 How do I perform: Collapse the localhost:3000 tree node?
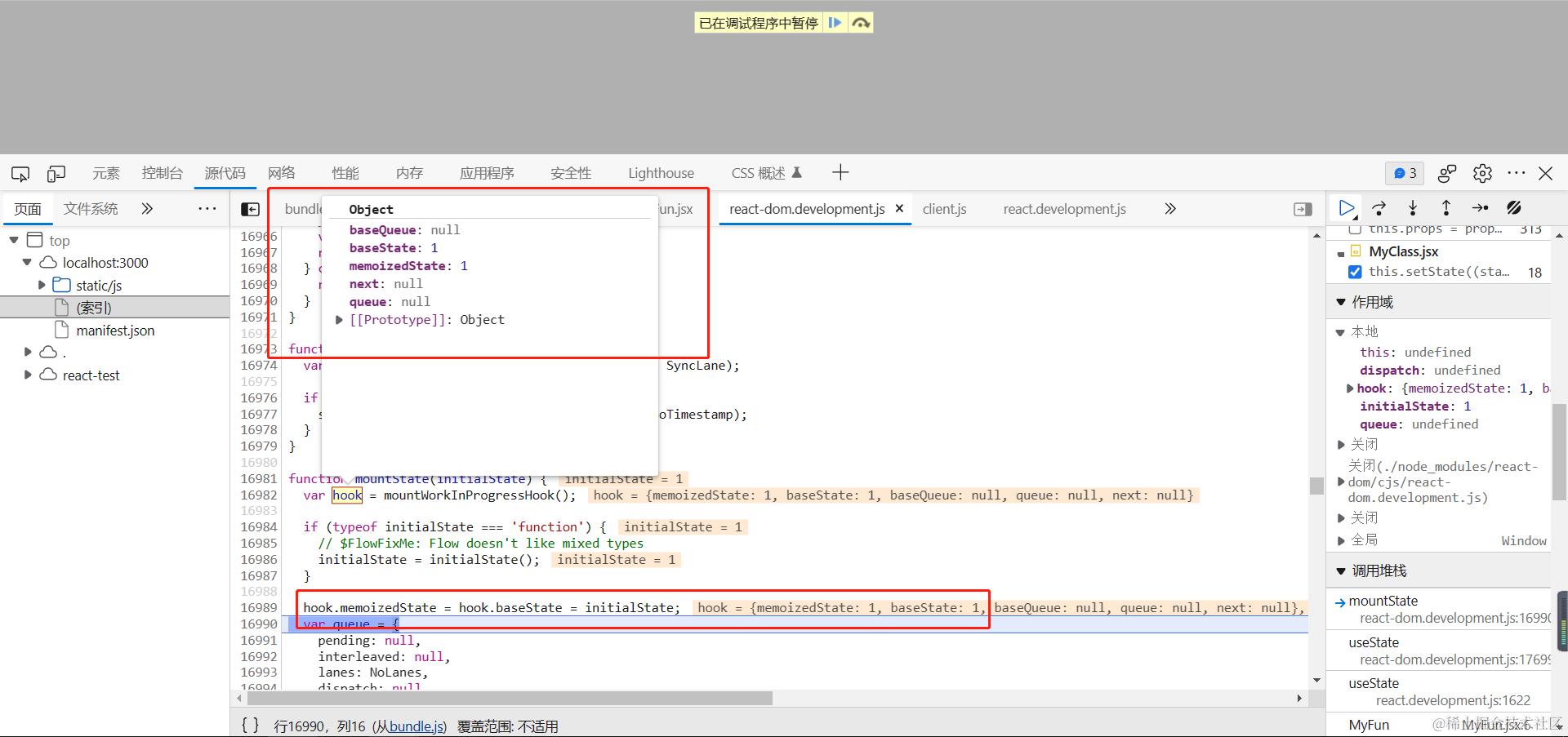tap(27, 263)
